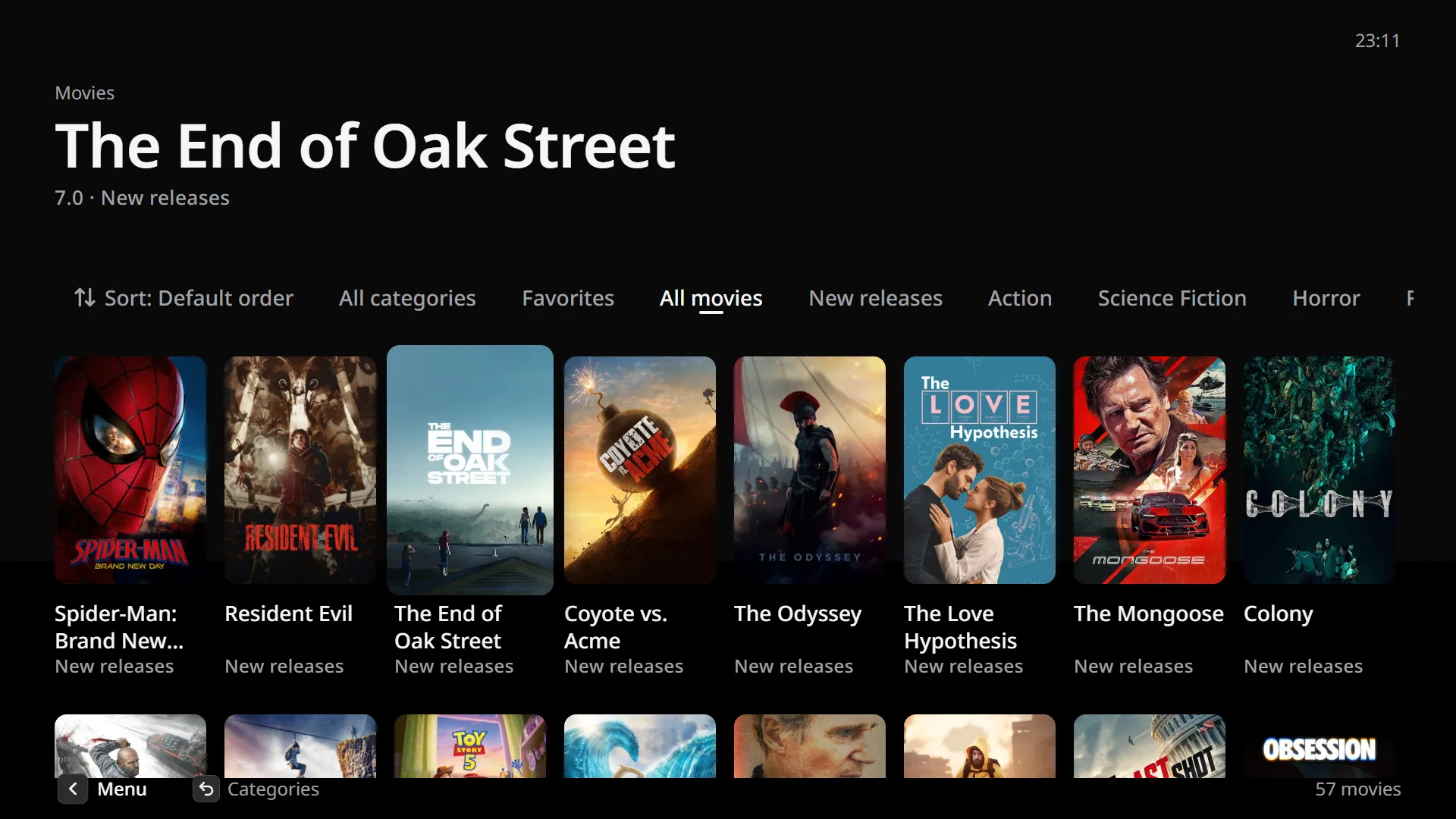Open the Toy Story 5 poster

(x=470, y=746)
